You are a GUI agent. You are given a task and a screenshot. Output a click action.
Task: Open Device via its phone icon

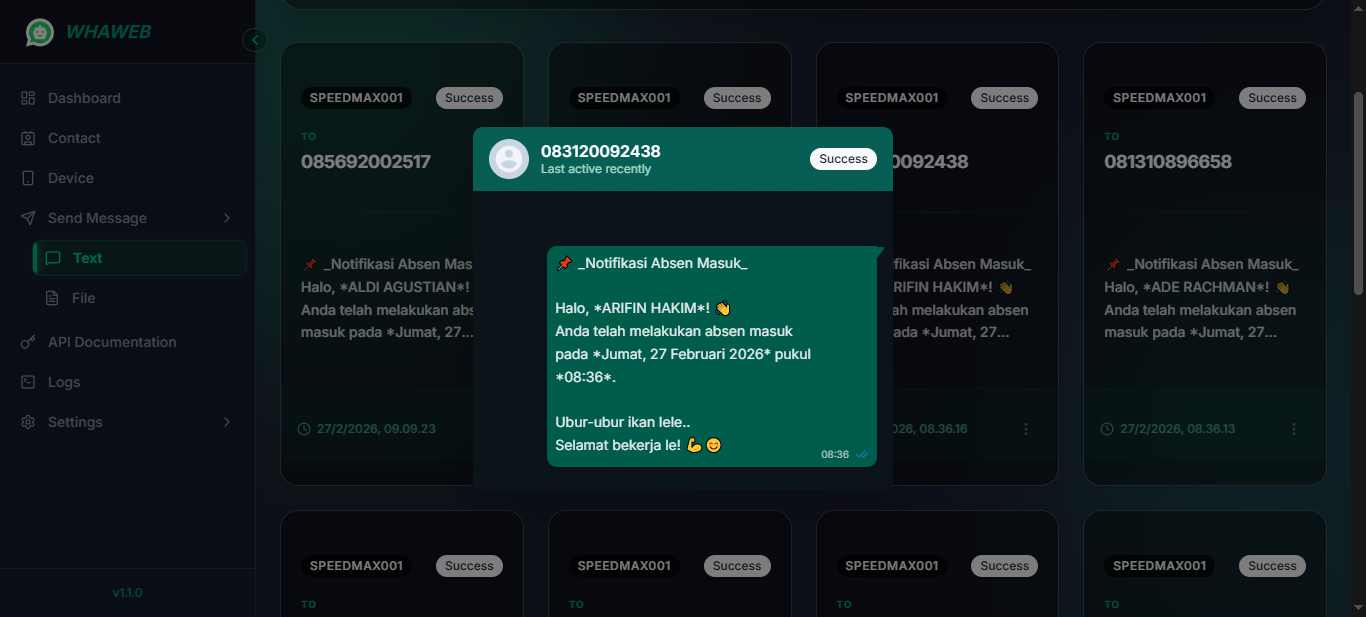(x=28, y=178)
